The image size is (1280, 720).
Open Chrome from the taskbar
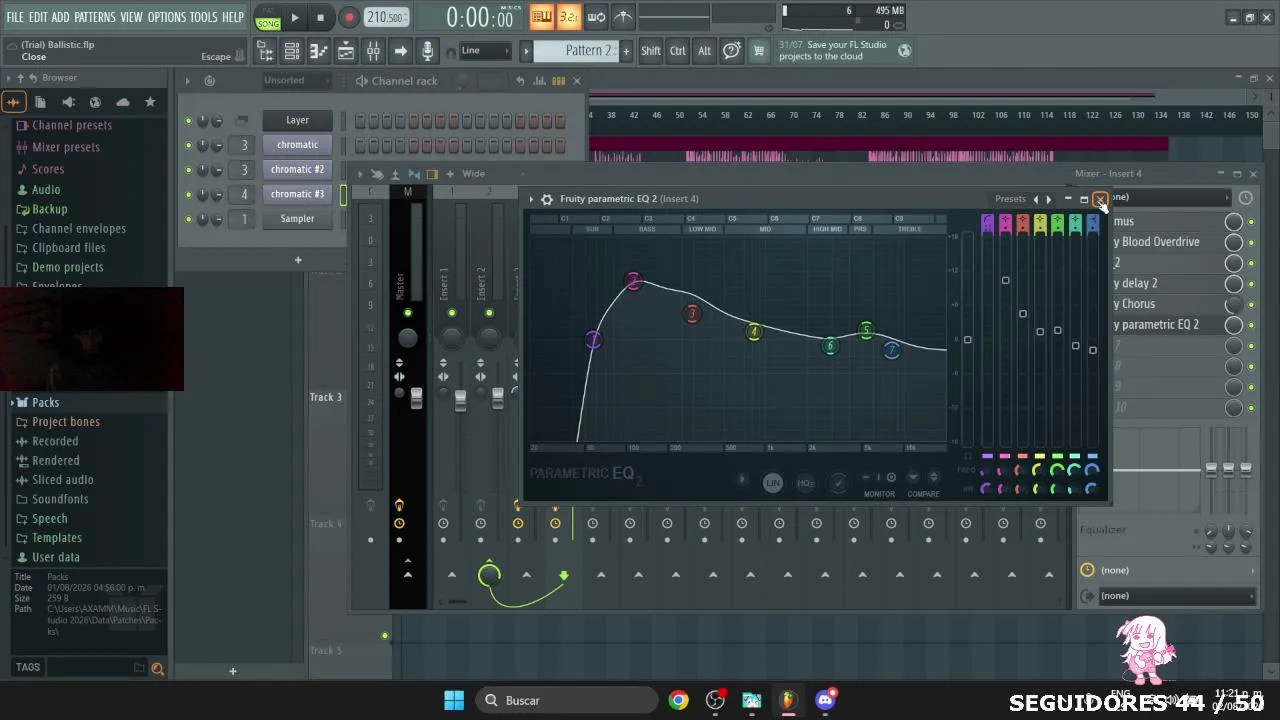pos(679,700)
